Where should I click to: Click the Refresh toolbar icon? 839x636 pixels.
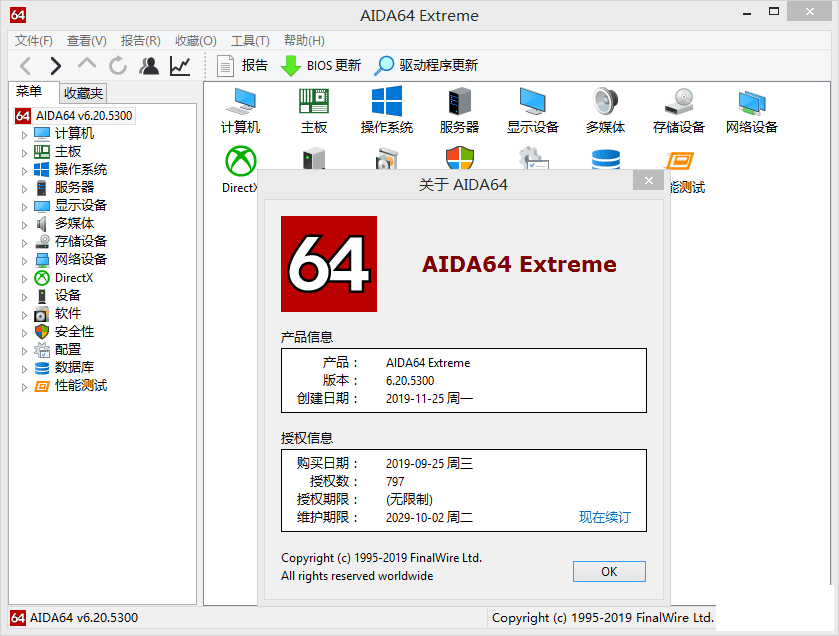tap(118, 66)
